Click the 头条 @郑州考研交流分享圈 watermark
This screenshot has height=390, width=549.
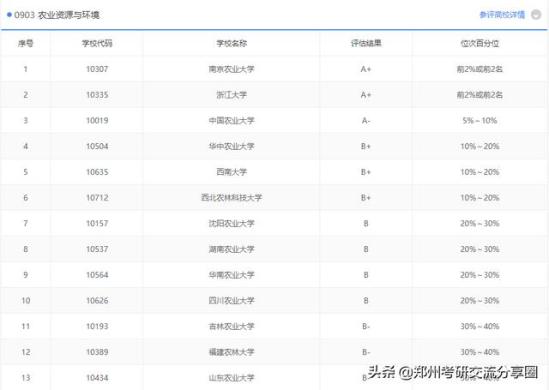click(453, 372)
